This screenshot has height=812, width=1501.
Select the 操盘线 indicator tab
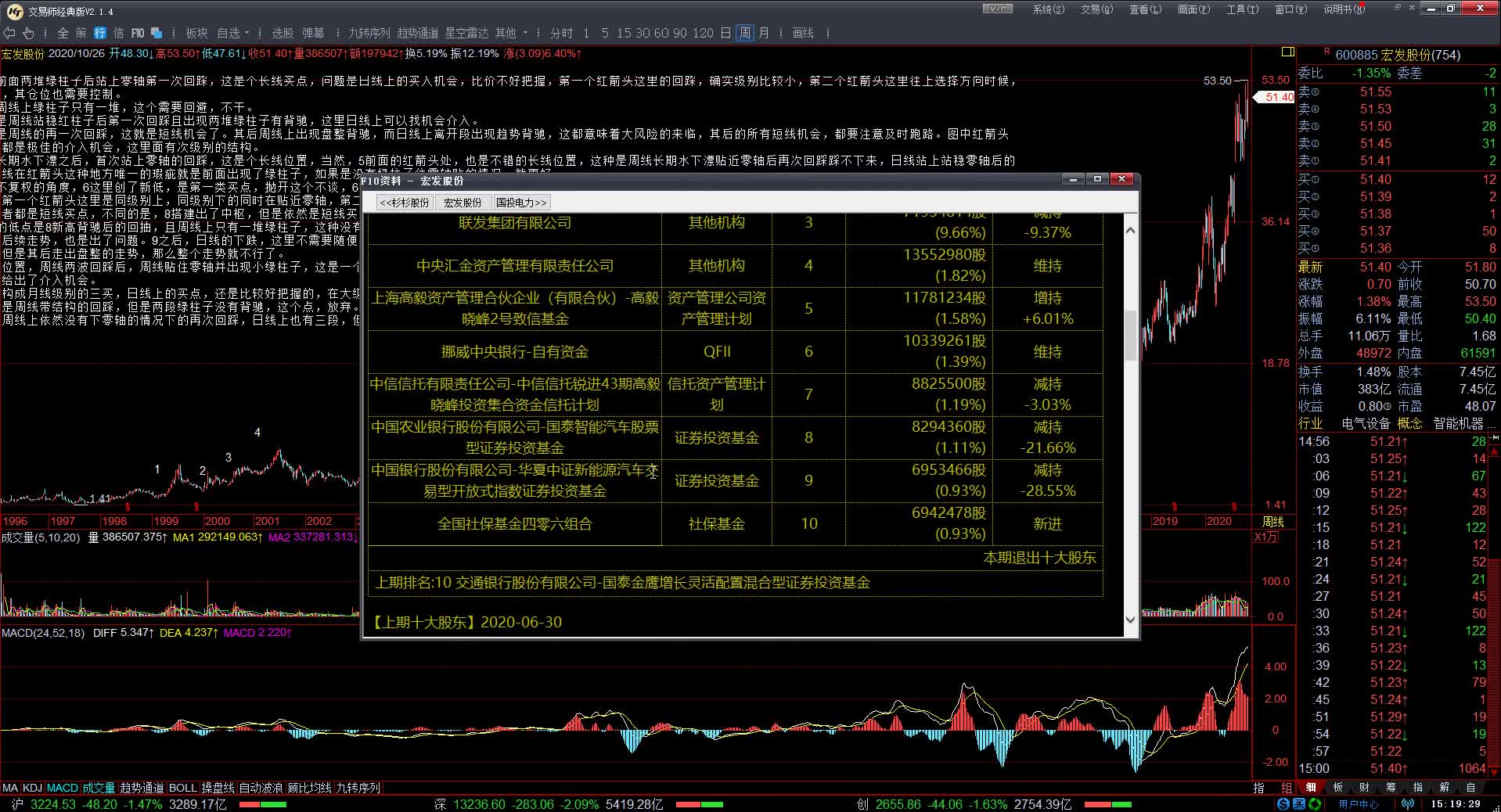click(x=218, y=788)
